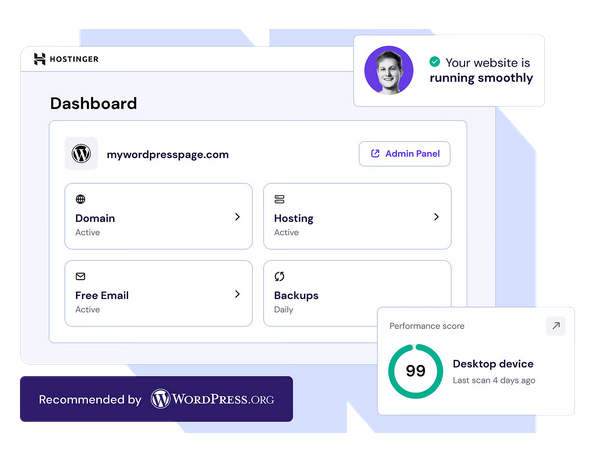Screen dimensions: 593x457
Task: Open the Domain card
Action: tap(158, 216)
